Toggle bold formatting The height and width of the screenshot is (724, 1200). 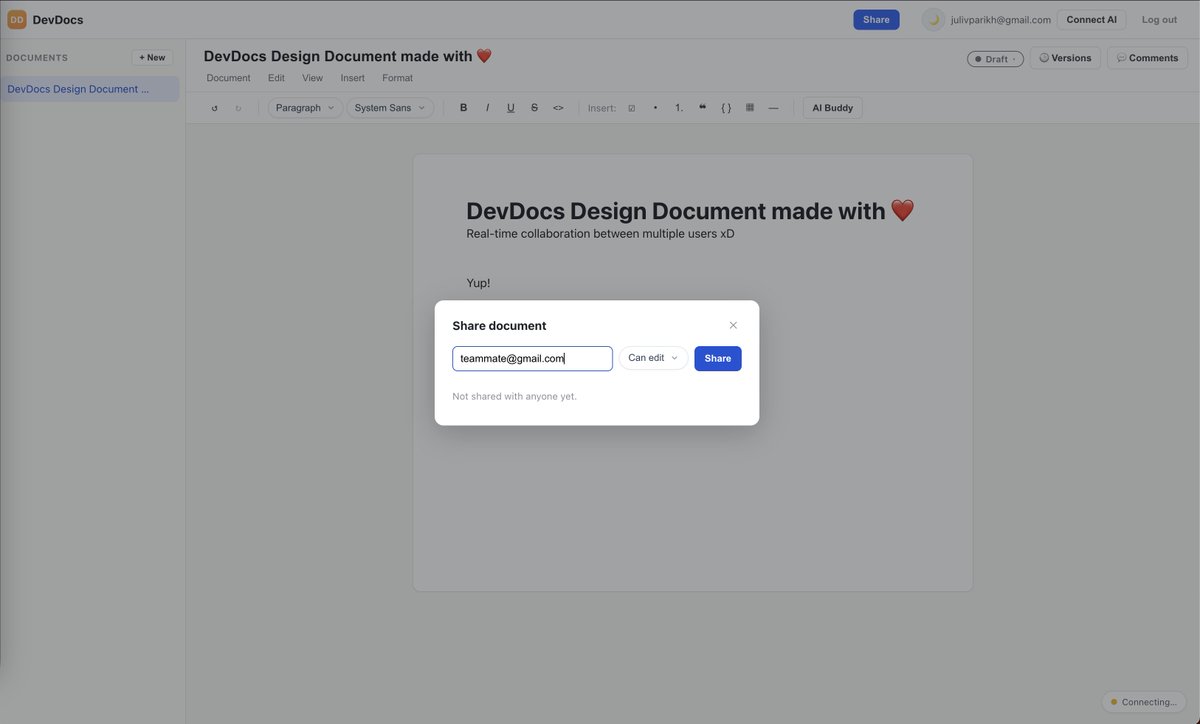pos(463,108)
